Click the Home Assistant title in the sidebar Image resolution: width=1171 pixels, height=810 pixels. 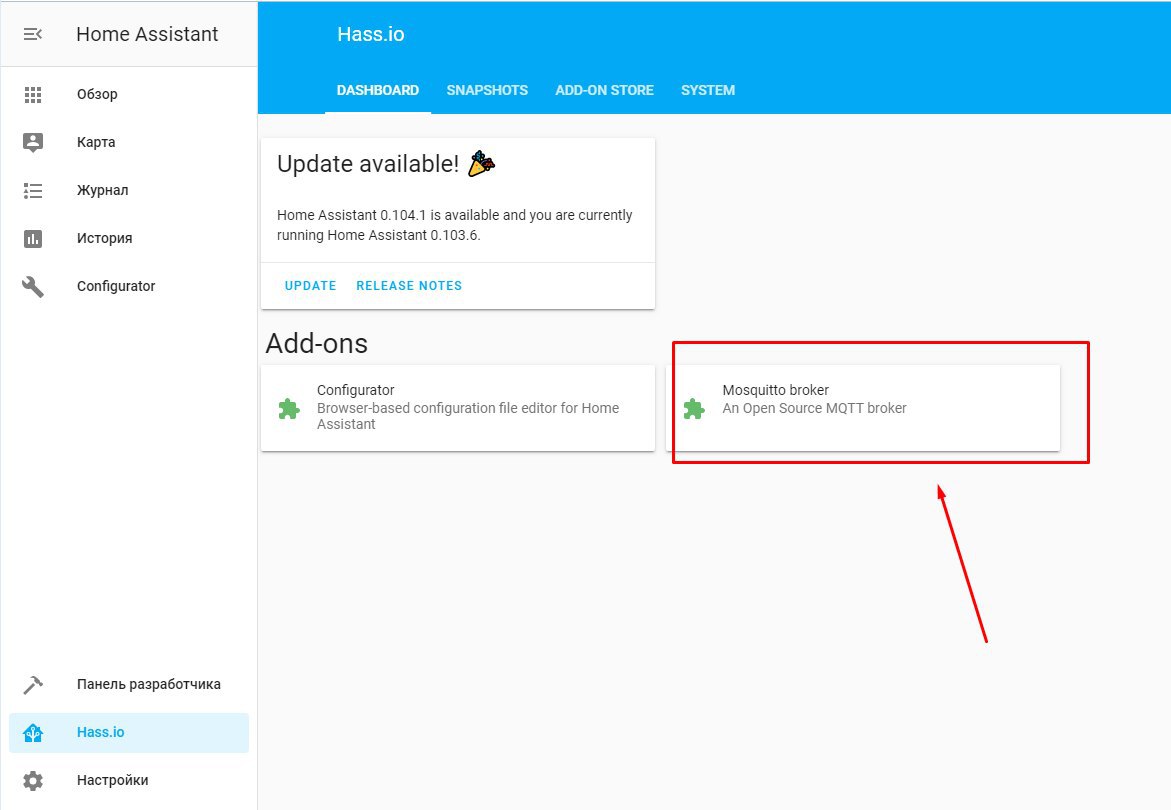(x=147, y=34)
